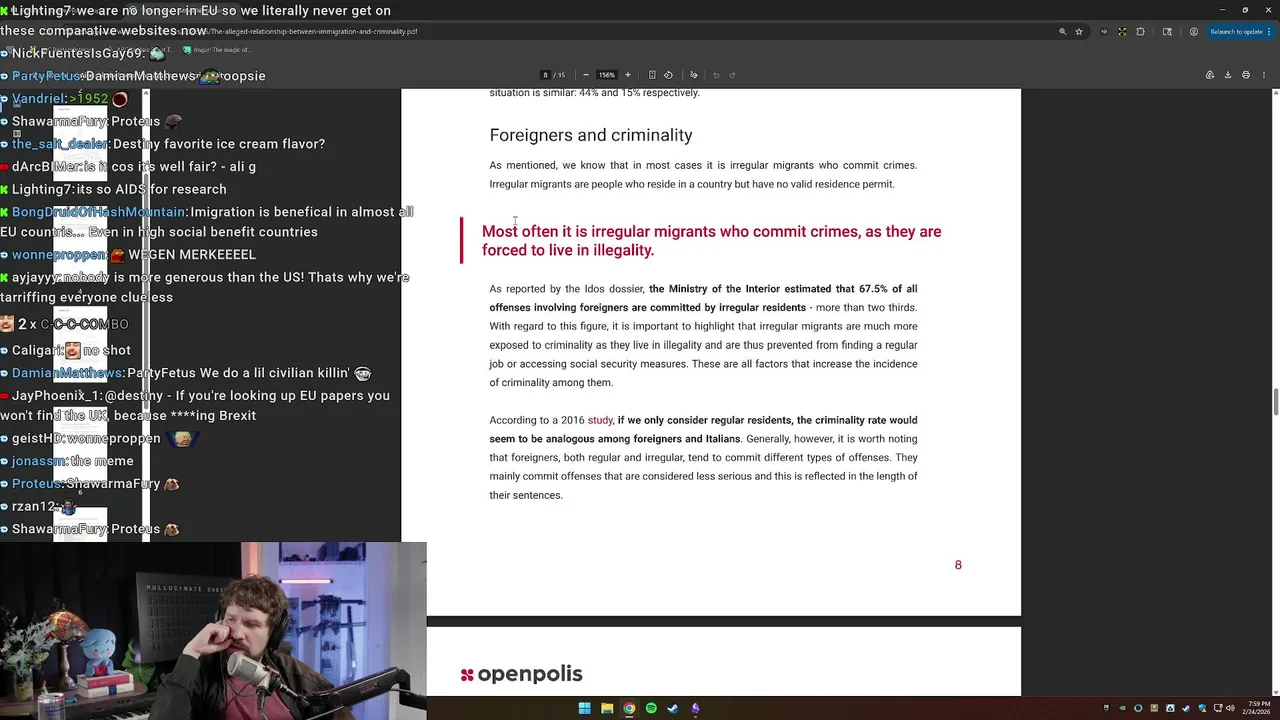Open the Chrome side panel icon
The width and height of the screenshot is (1280, 720).
pos(1167,32)
